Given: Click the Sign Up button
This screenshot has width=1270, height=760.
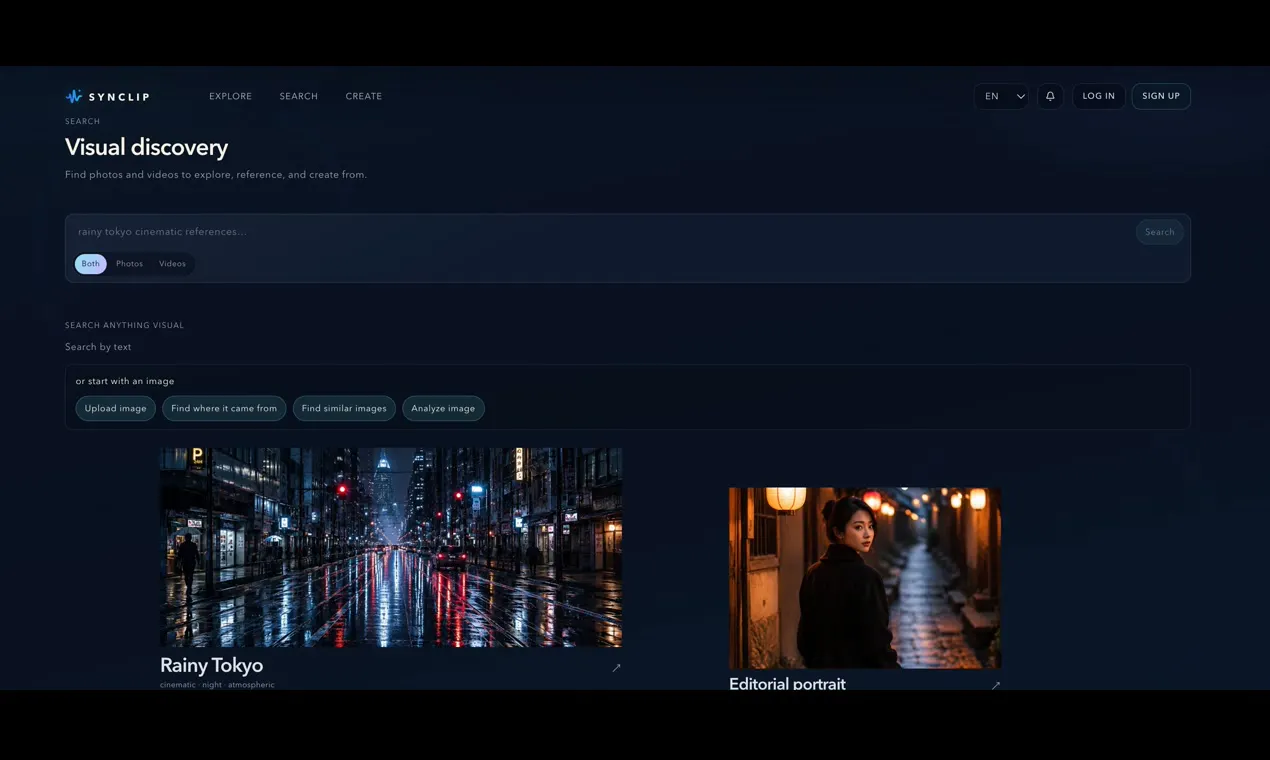Looking at the screenshot, I should coord(1161,96).
